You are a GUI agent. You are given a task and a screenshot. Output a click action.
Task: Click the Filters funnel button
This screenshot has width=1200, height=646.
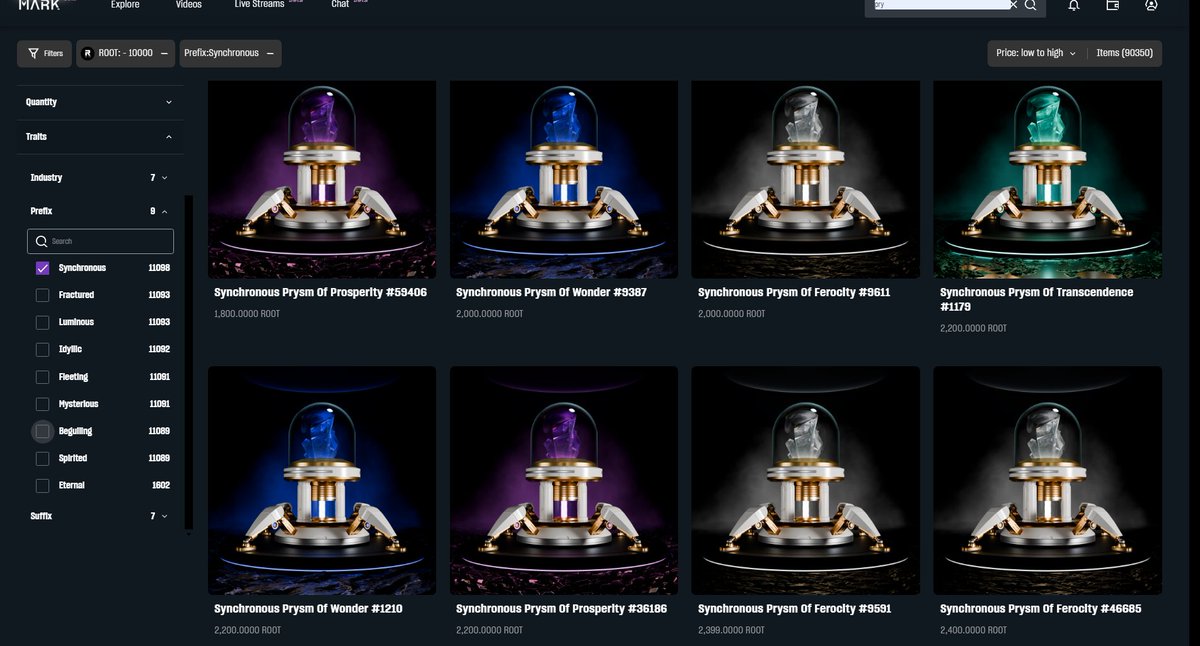(45, 53)
